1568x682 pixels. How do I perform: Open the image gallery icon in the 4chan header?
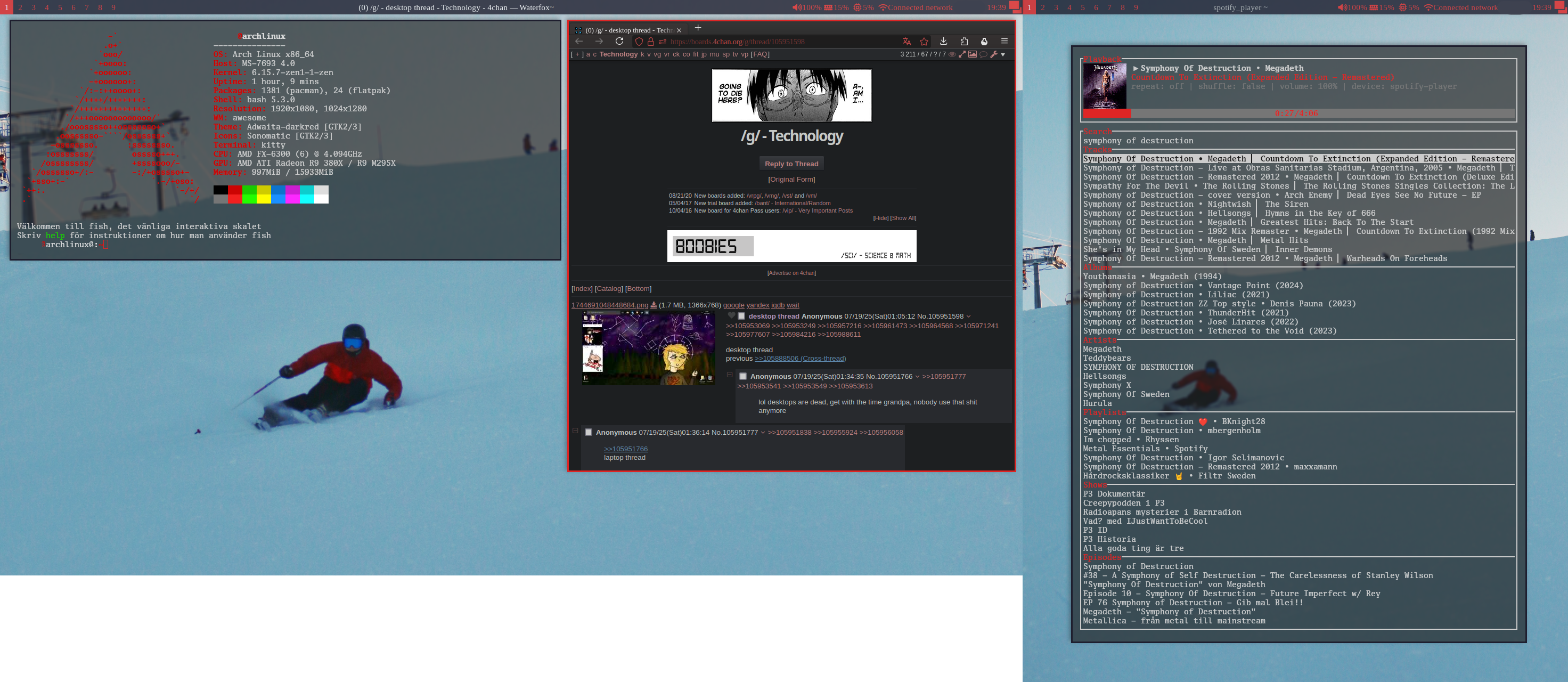pos(972,55)
